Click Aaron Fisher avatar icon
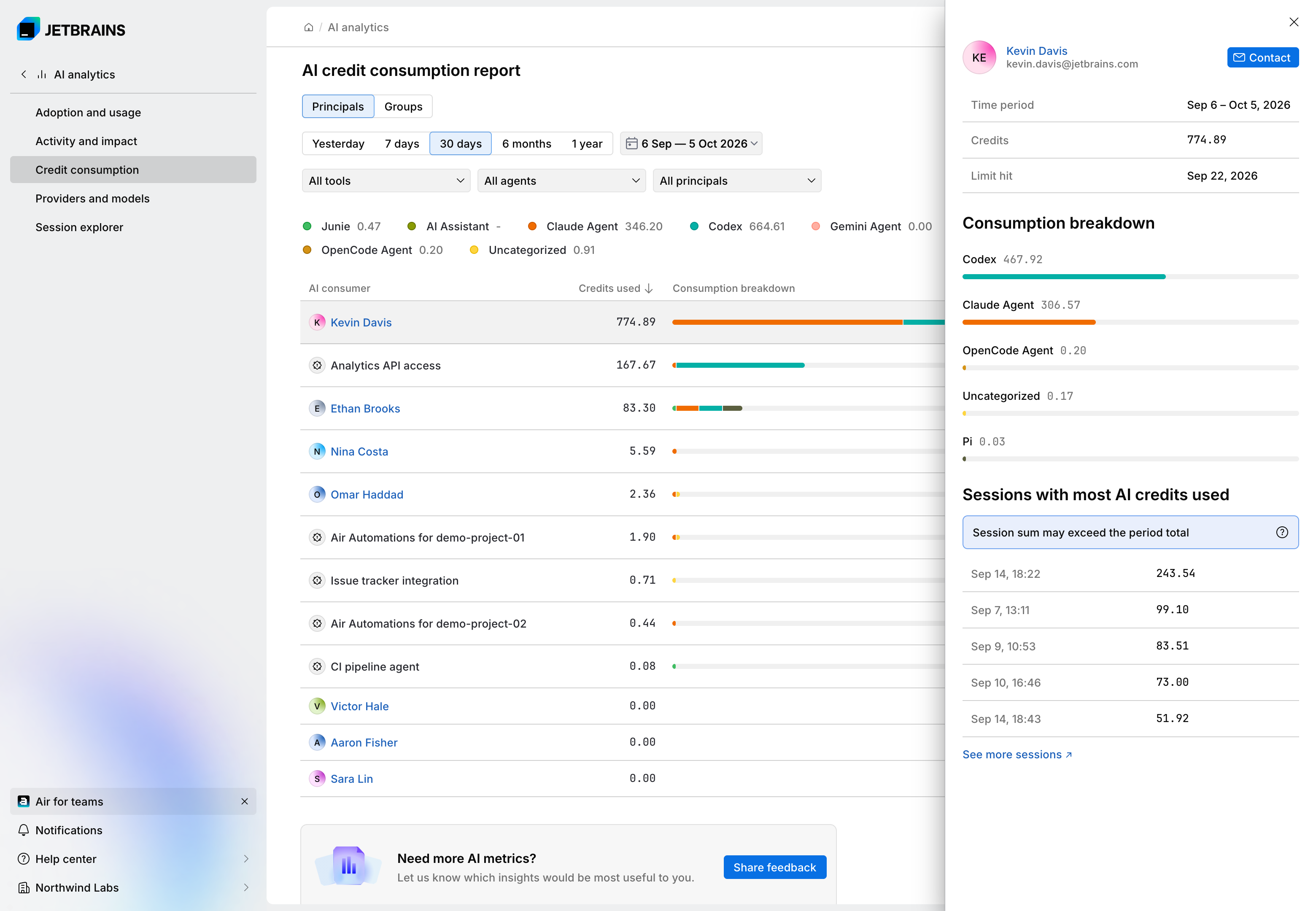The height and width of the screenshot is (911, 1316). (317, 742)
